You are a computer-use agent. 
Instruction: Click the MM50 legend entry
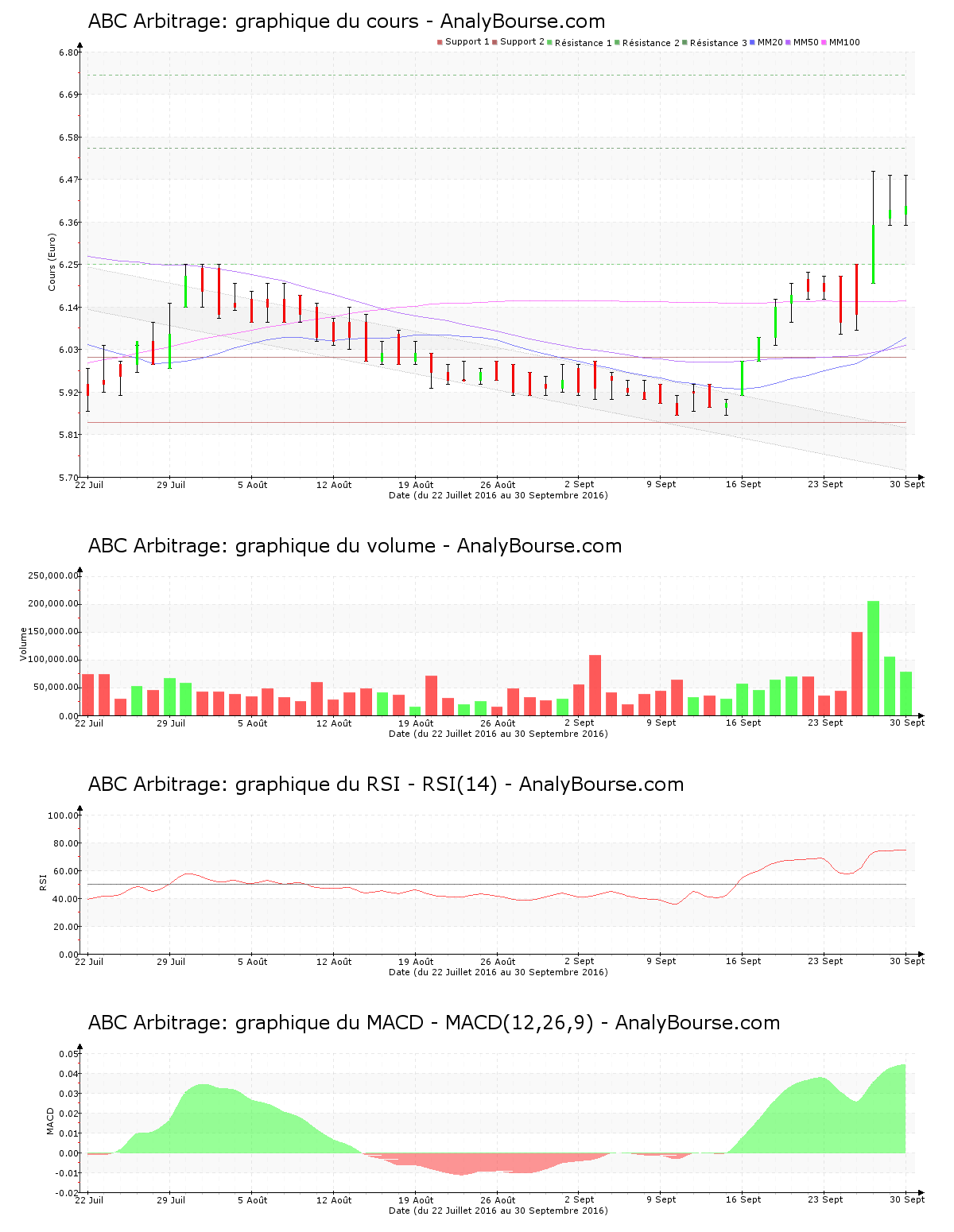pyautogui.click(x=802, y=42)
